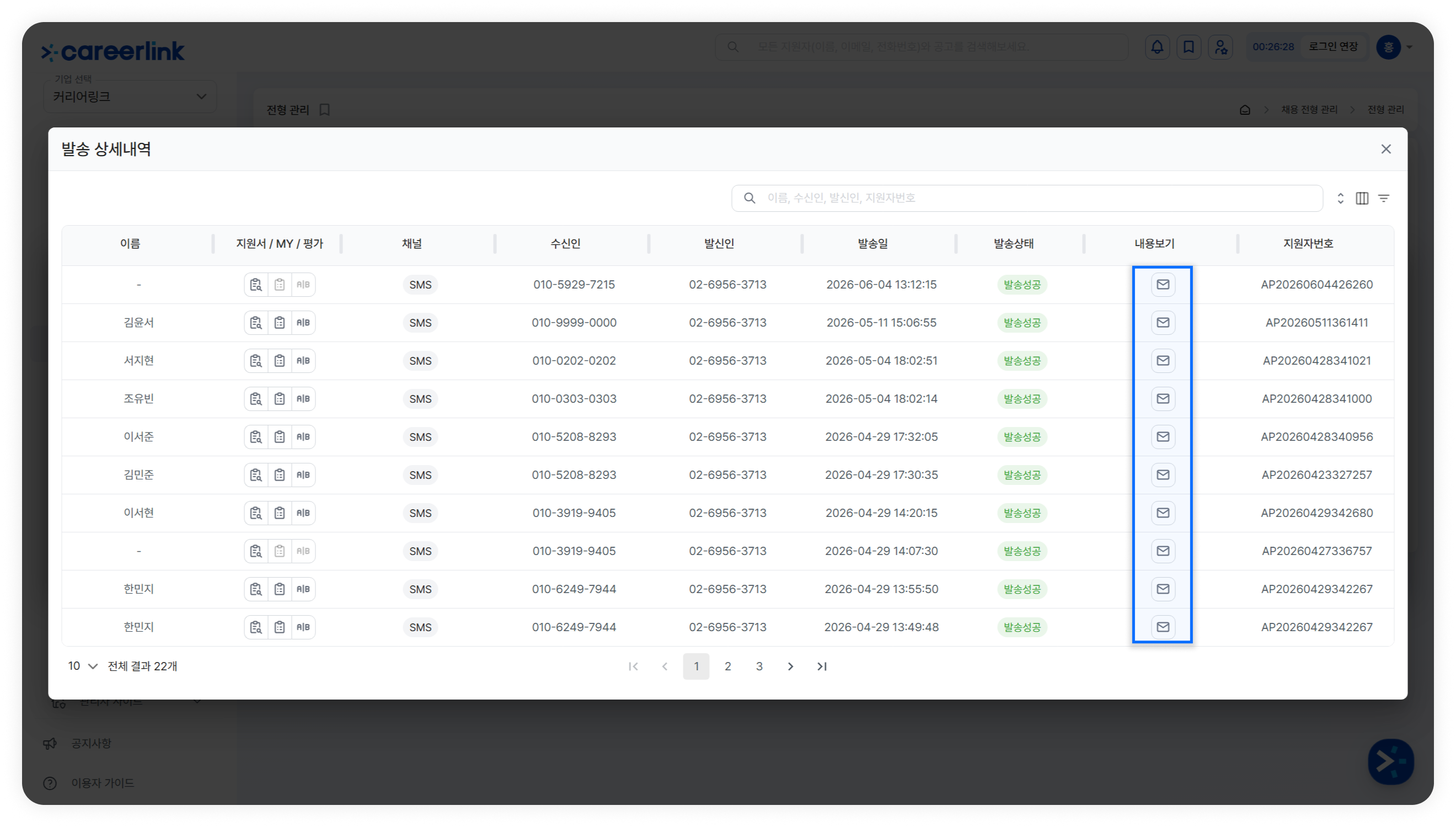Go to the next page

point(790,666)
